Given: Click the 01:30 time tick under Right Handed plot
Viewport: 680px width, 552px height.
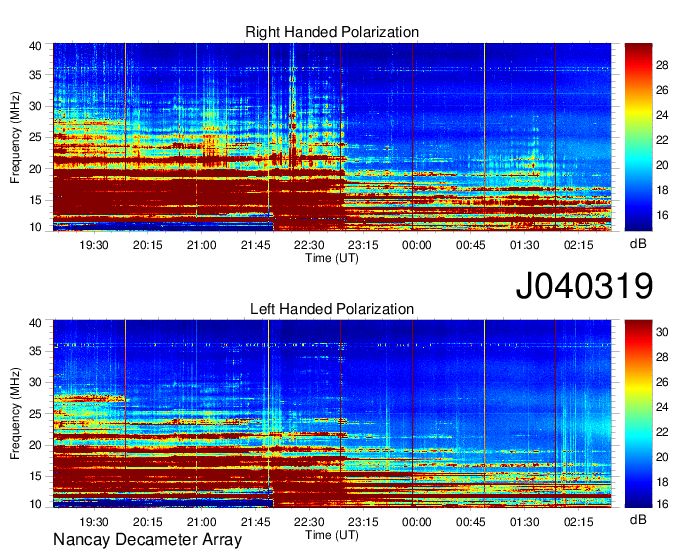Looking at the screenshot, I should pyautogui.click(x=524, y=245).
